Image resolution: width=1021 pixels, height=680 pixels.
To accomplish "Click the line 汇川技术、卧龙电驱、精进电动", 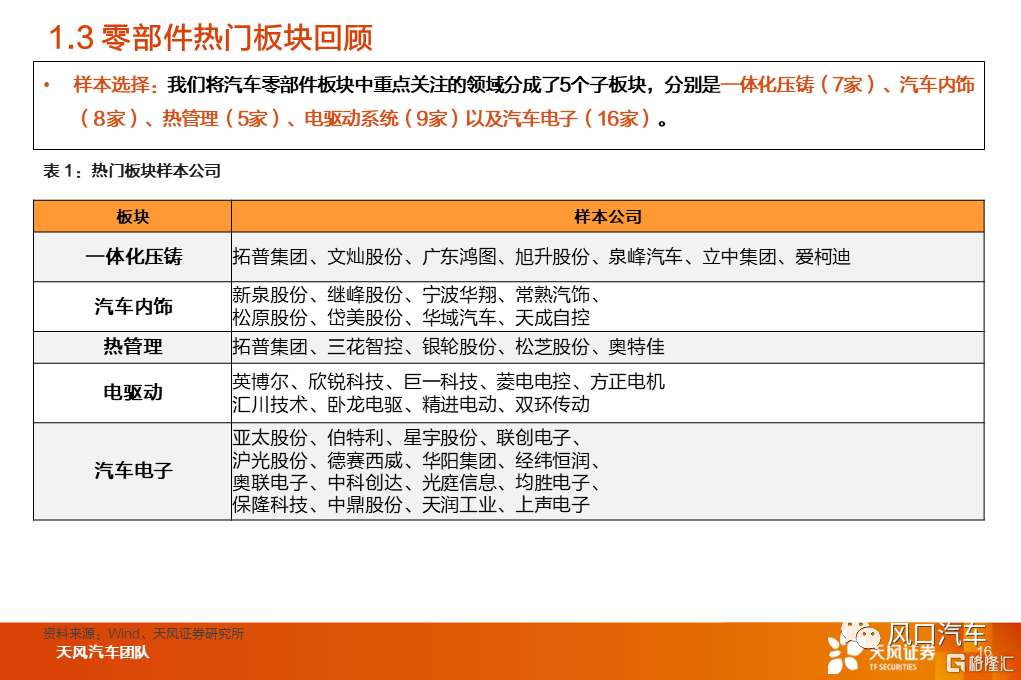I will pos(411,404).
